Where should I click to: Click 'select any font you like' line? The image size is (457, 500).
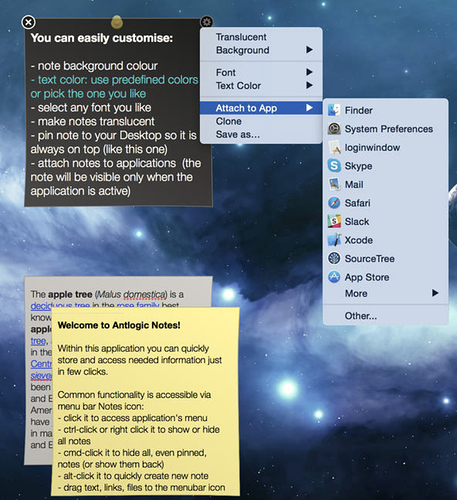click(91, 108)
